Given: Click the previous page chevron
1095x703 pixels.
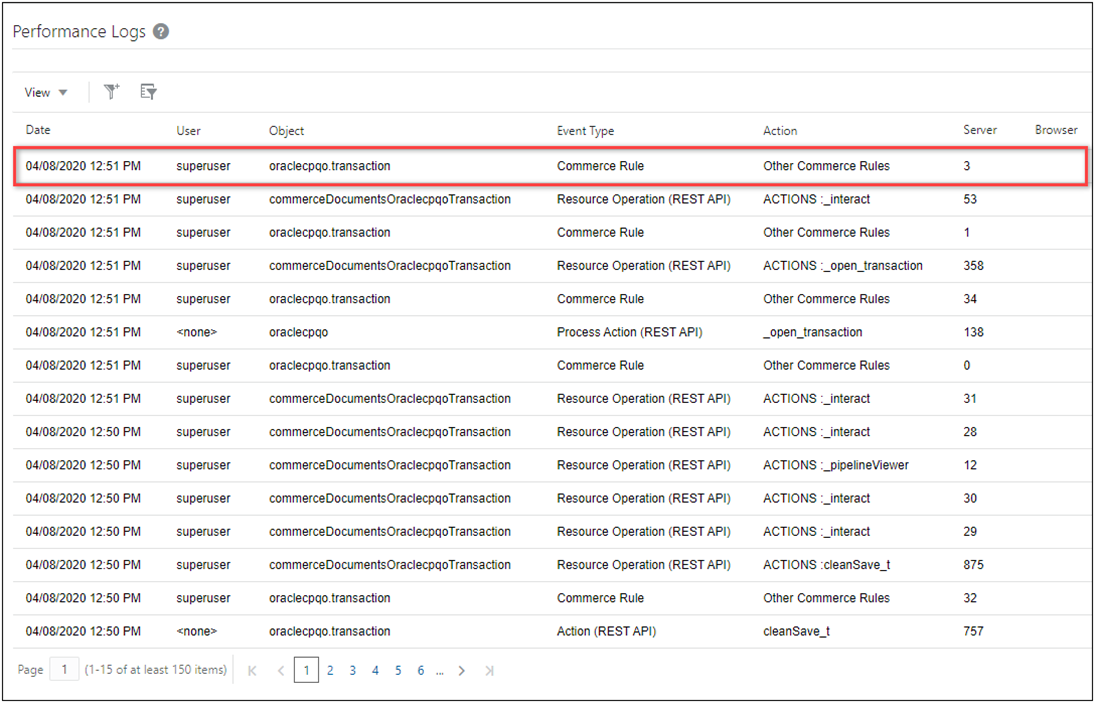Looking at the screenshot, I should click(x=281, y=670).
